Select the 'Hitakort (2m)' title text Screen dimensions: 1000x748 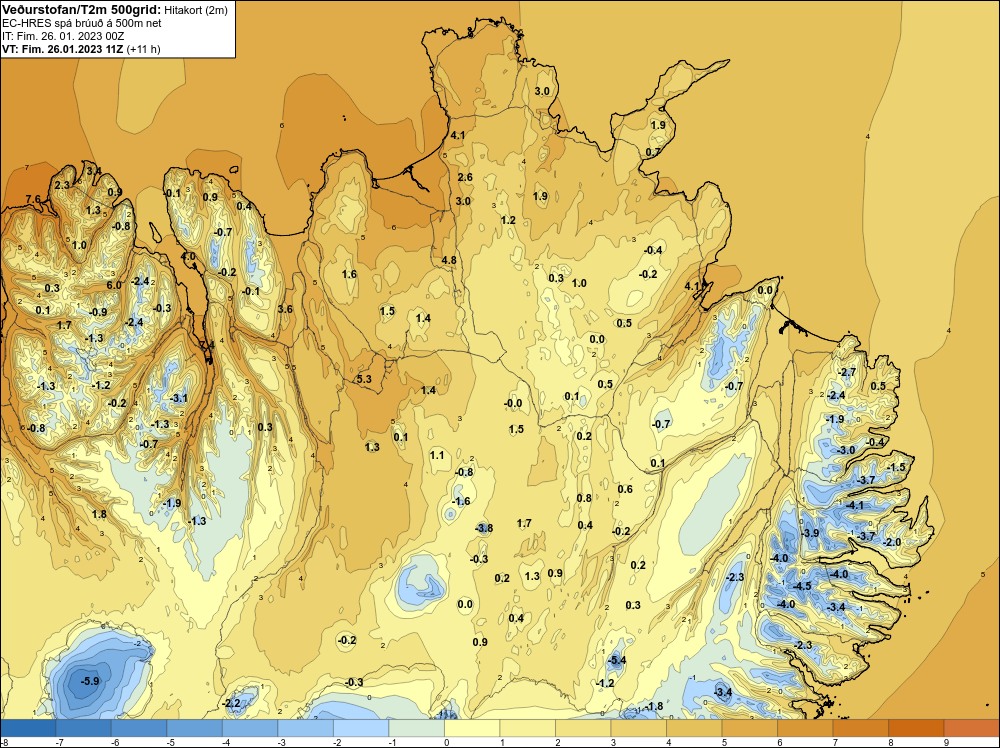click(196, 10)
